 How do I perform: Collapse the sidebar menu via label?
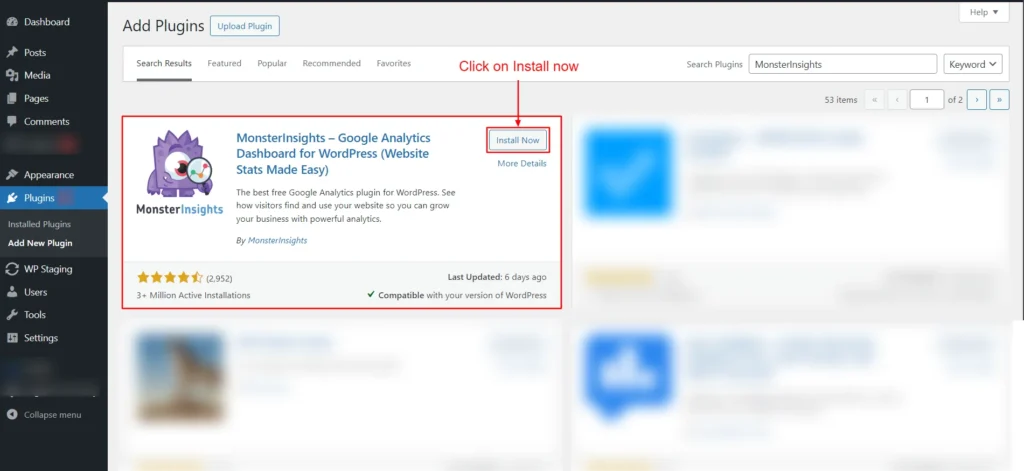(x=52, y=415)
